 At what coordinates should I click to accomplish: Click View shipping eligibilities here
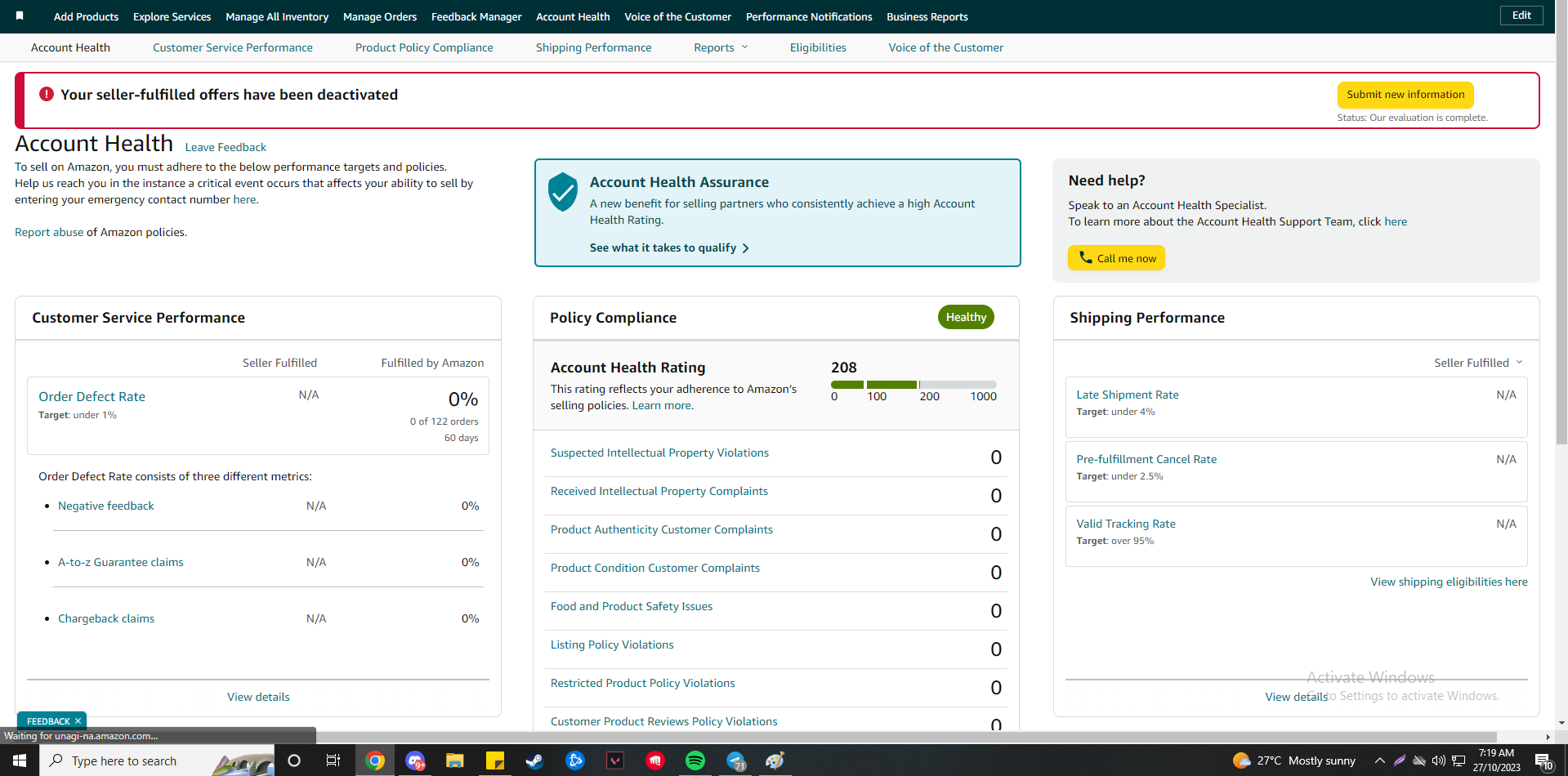[1449, 582]
